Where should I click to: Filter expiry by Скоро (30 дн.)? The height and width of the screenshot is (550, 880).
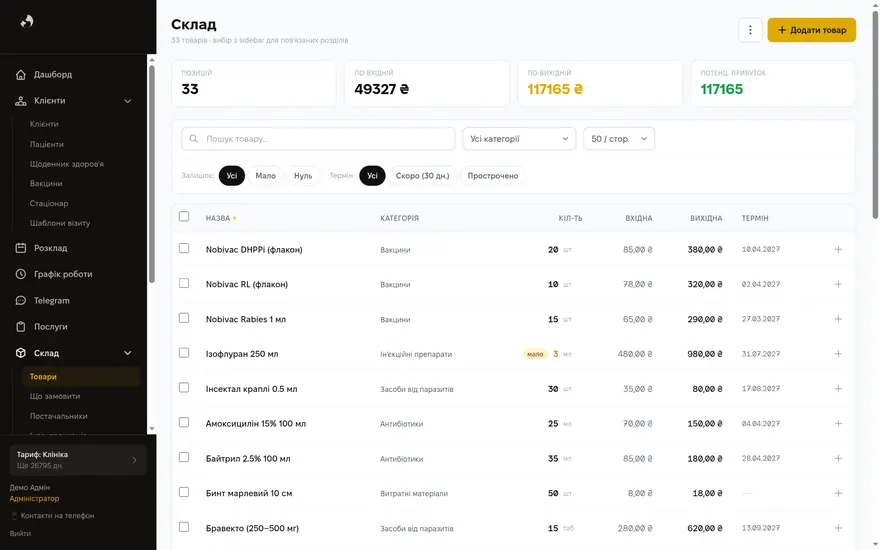tap(423, 176)
